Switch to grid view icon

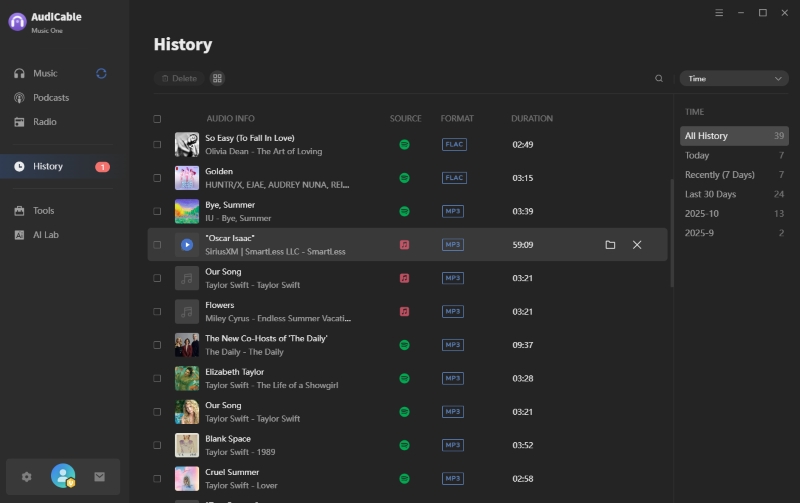[x=217, y=78]
